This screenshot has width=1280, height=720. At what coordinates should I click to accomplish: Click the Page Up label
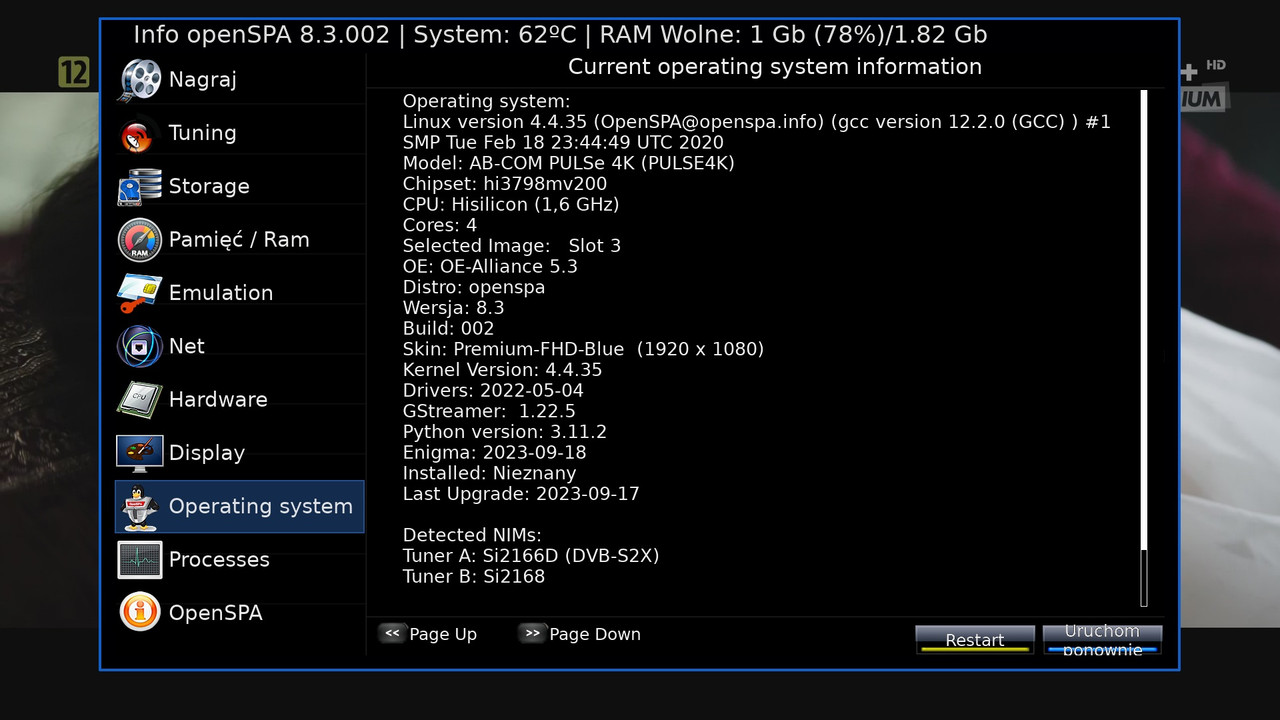pos(443,634)
